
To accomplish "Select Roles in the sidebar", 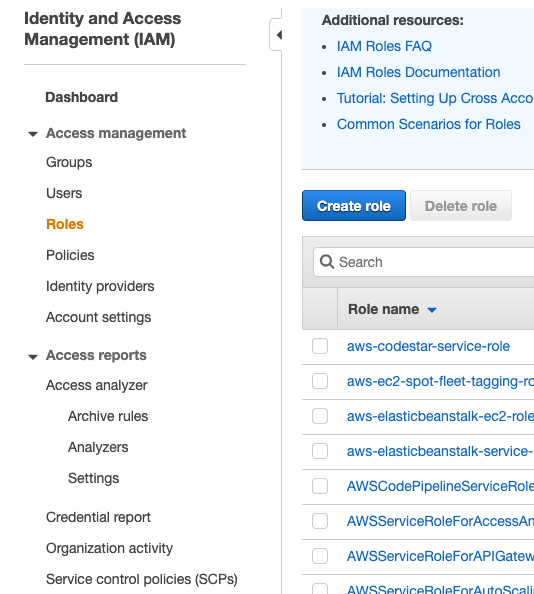I will click(65, 224).
